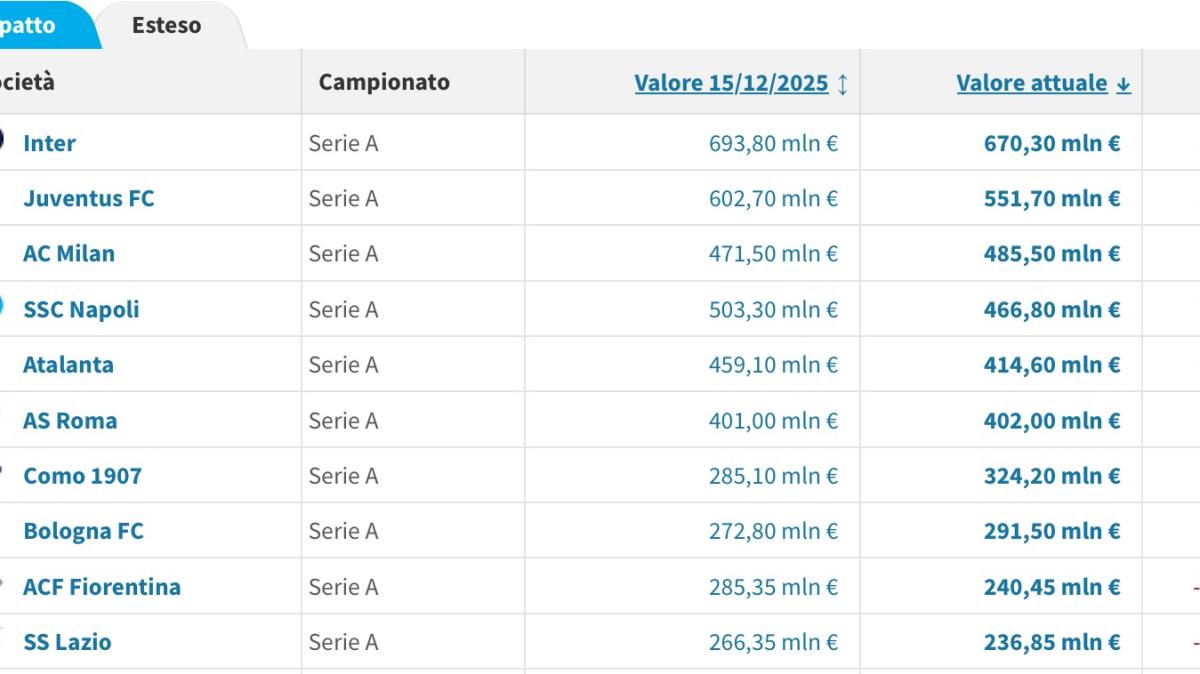This screenshot has width=1200, height=674.
Task: Switch back to the Compatto tab
Action: click(x=30, y=25)
